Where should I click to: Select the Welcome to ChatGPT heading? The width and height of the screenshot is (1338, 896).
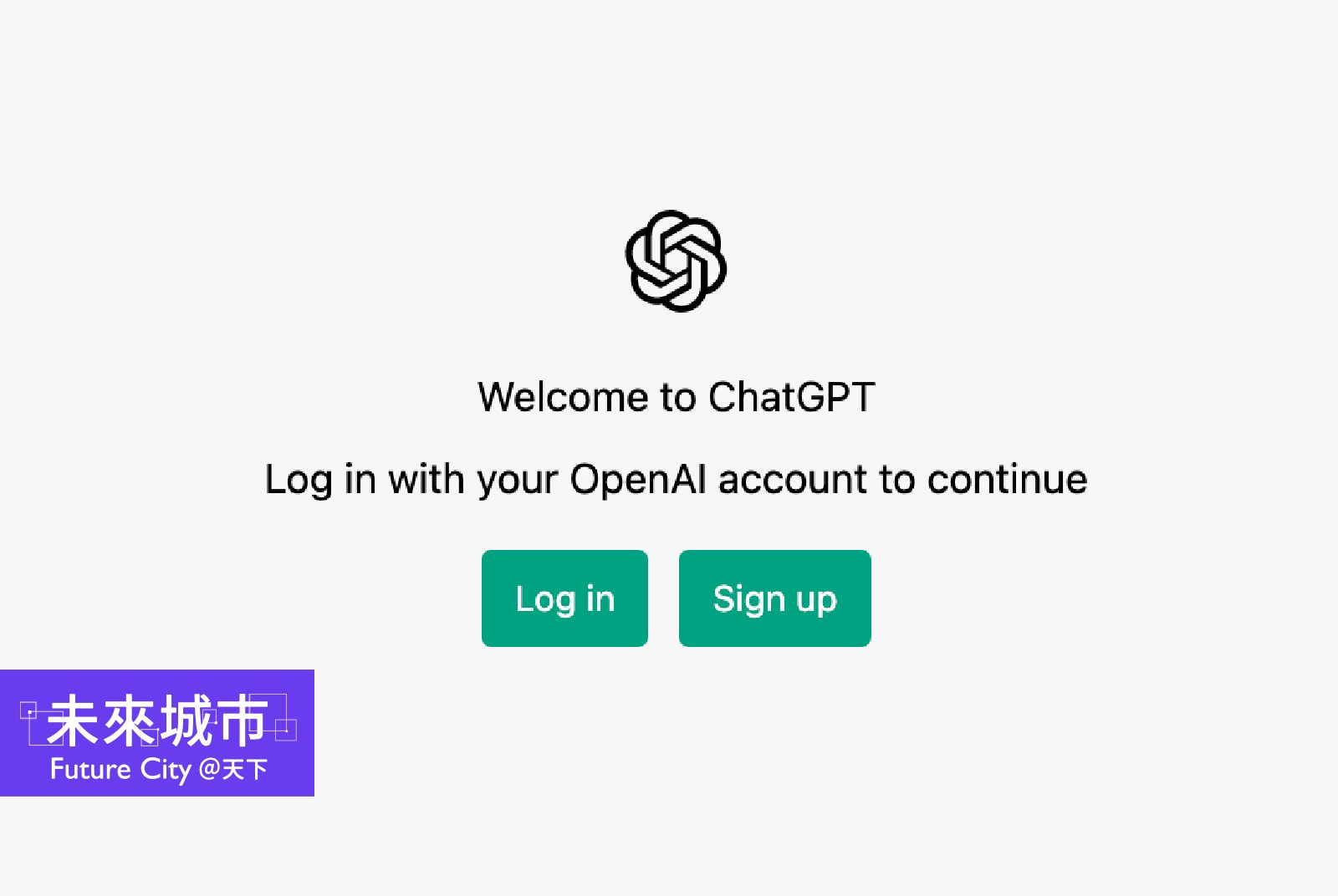[677, 396]
